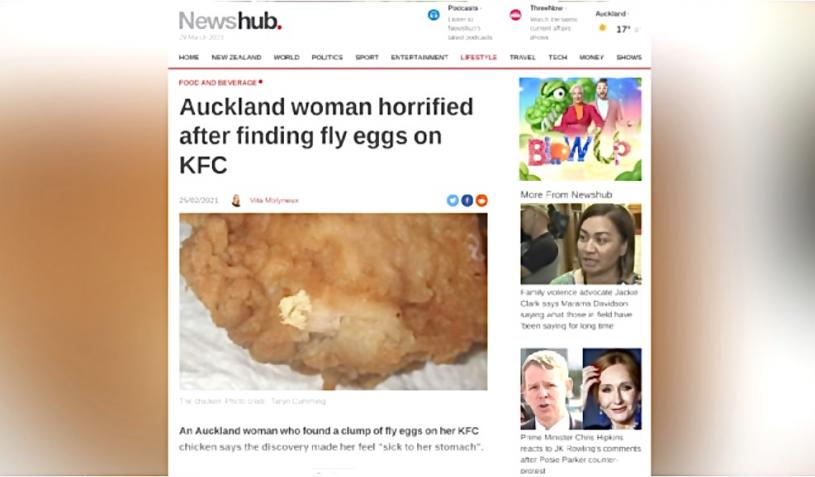Click the author's avatar photo
This screenshot has width=815, height=477.
point(236,201)
